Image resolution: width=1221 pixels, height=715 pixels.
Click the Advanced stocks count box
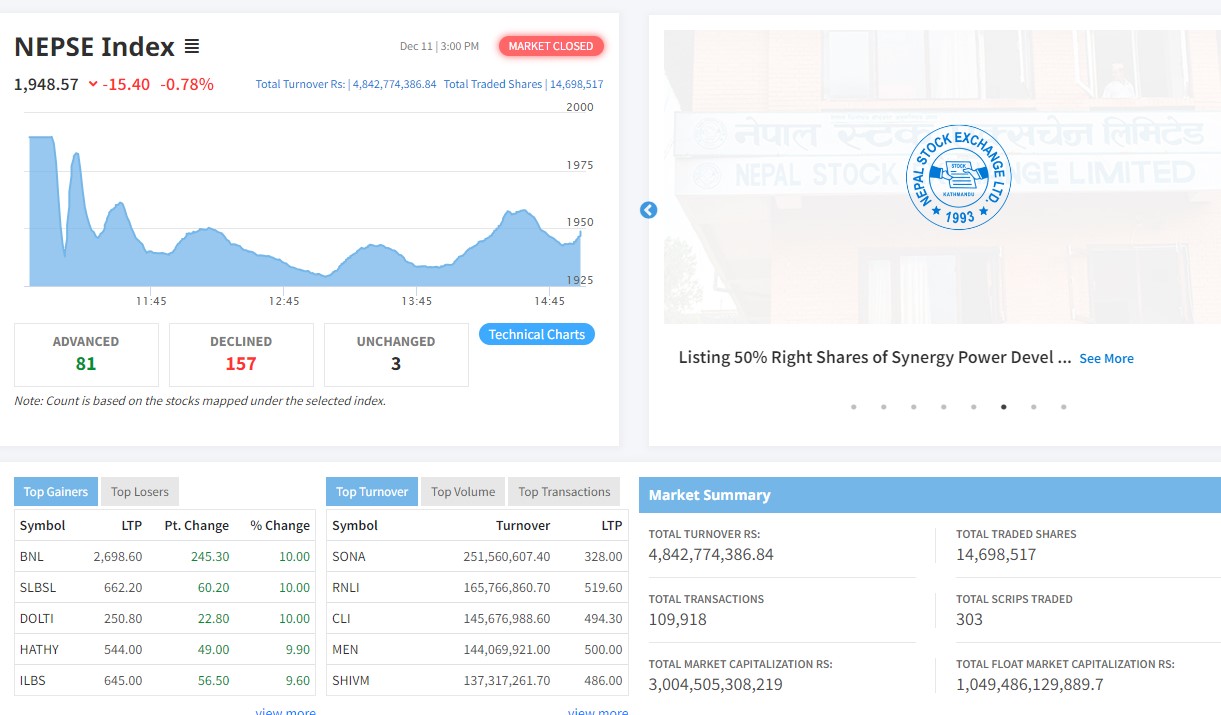tap(86, 354)
